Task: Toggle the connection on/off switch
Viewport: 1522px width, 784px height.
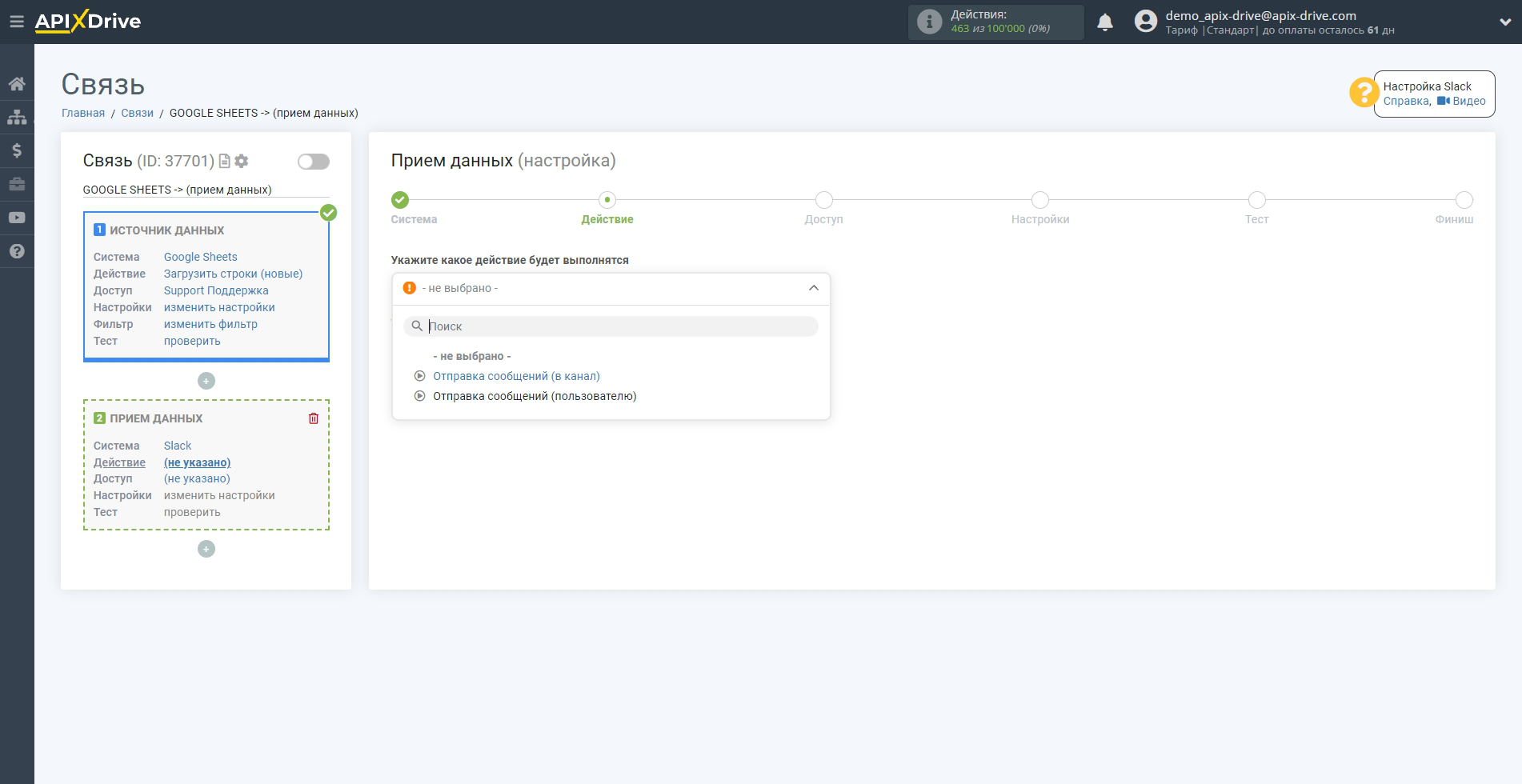Action: [314, 162]
